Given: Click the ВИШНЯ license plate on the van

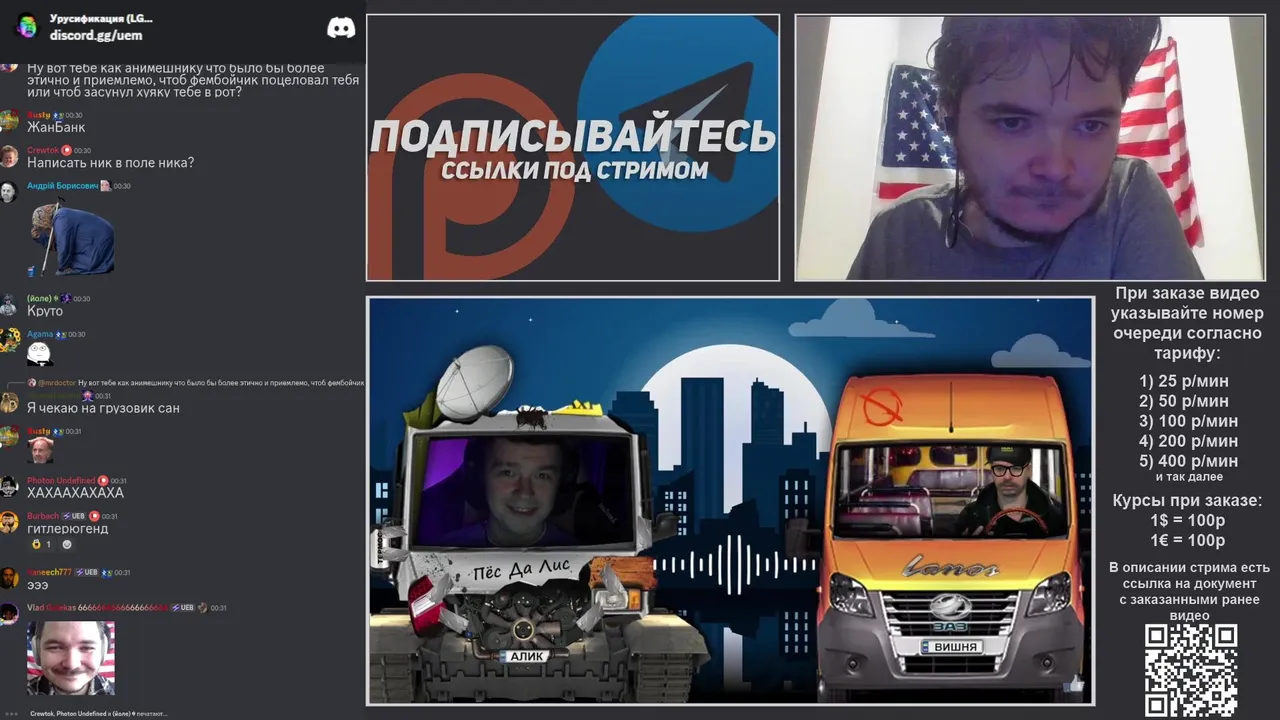Looking at the screenshot, I should (x=952, y=647).
